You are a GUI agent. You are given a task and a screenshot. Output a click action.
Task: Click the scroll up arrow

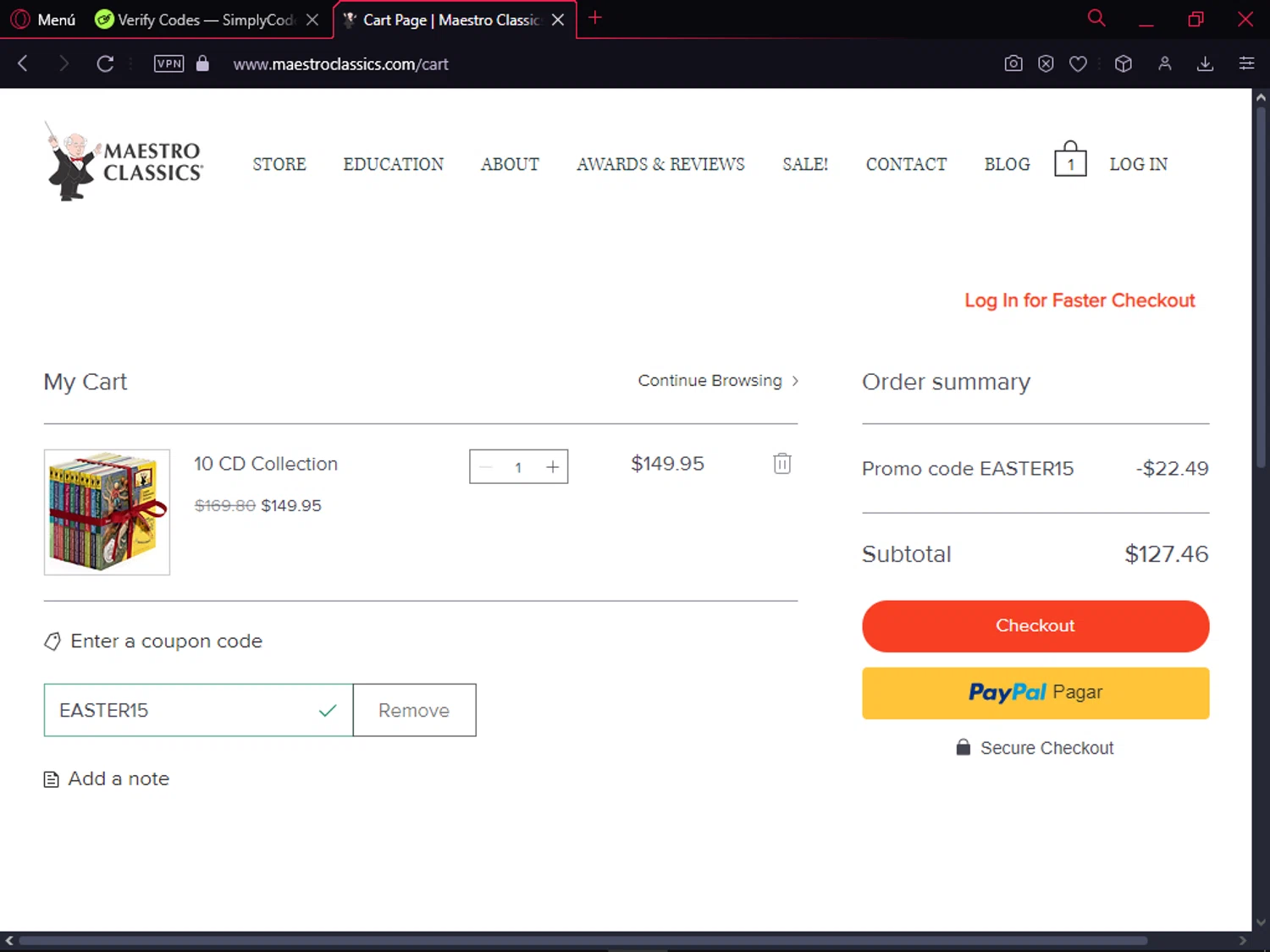tap(1261, 96)
